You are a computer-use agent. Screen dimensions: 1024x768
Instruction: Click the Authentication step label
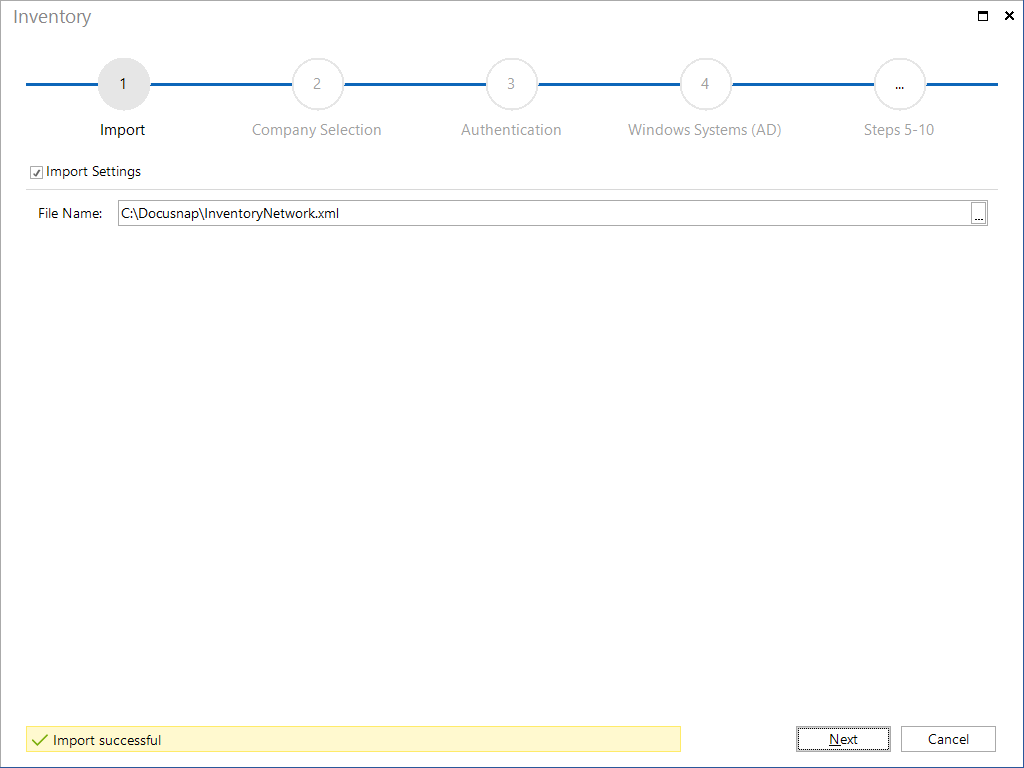[511, 130]
